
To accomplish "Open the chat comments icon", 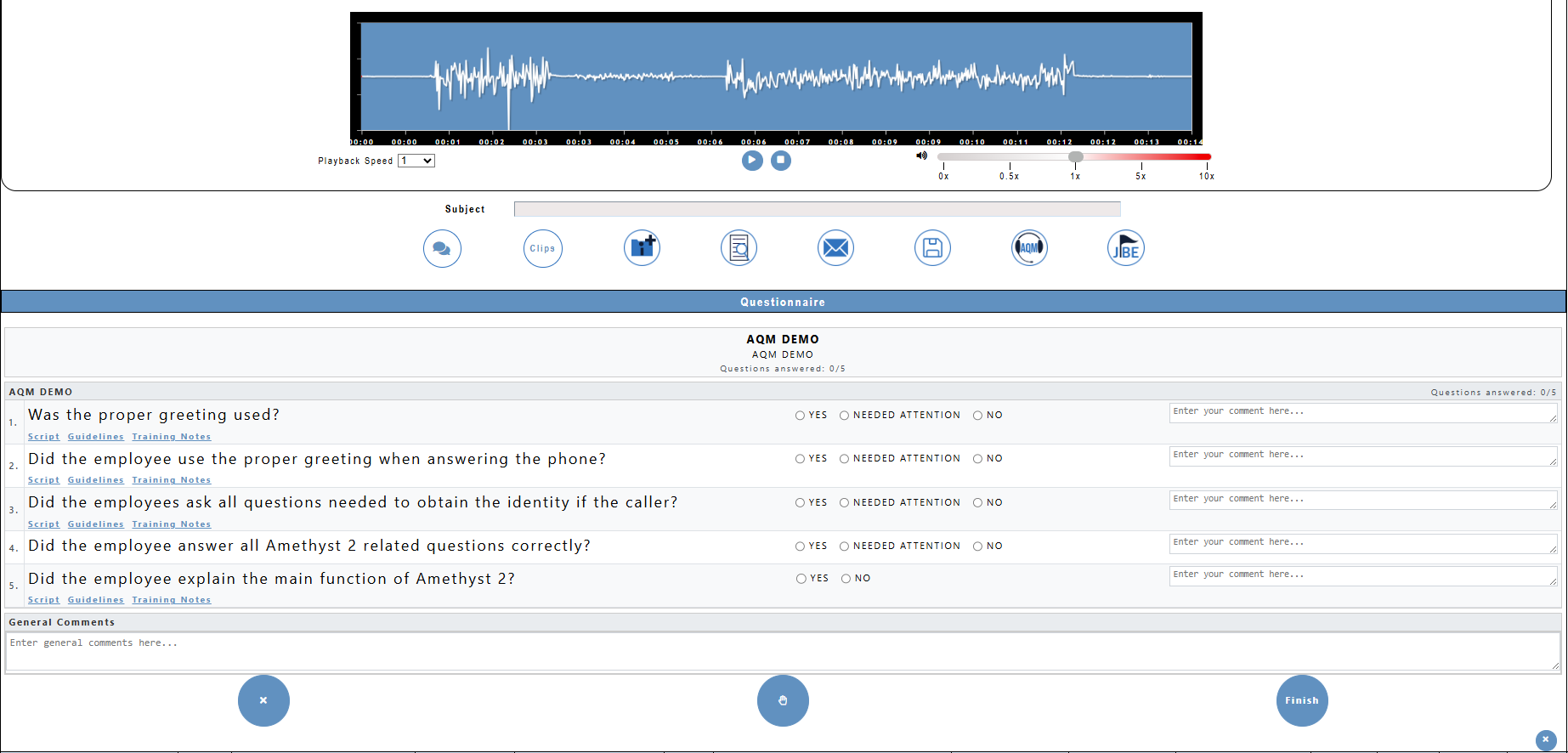I will [x=442, y=249].
